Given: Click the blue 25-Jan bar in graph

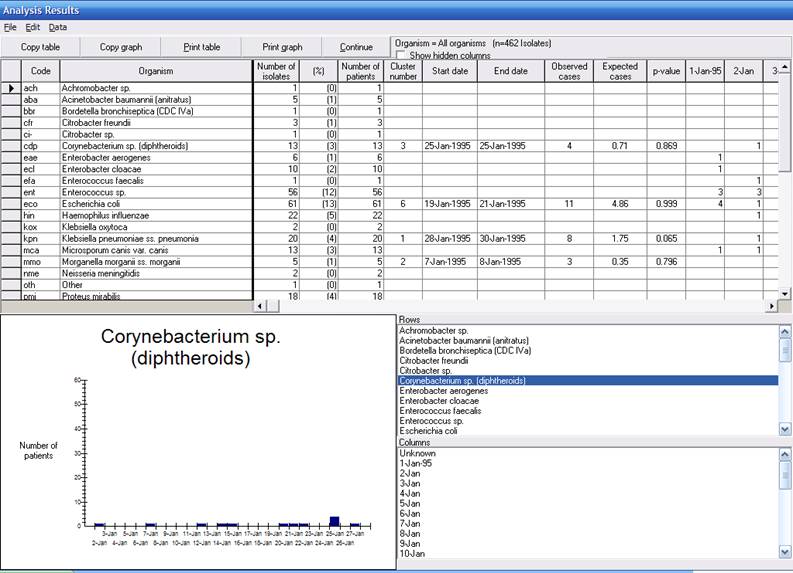Looking at the screenshot, I should pos(334,520).
